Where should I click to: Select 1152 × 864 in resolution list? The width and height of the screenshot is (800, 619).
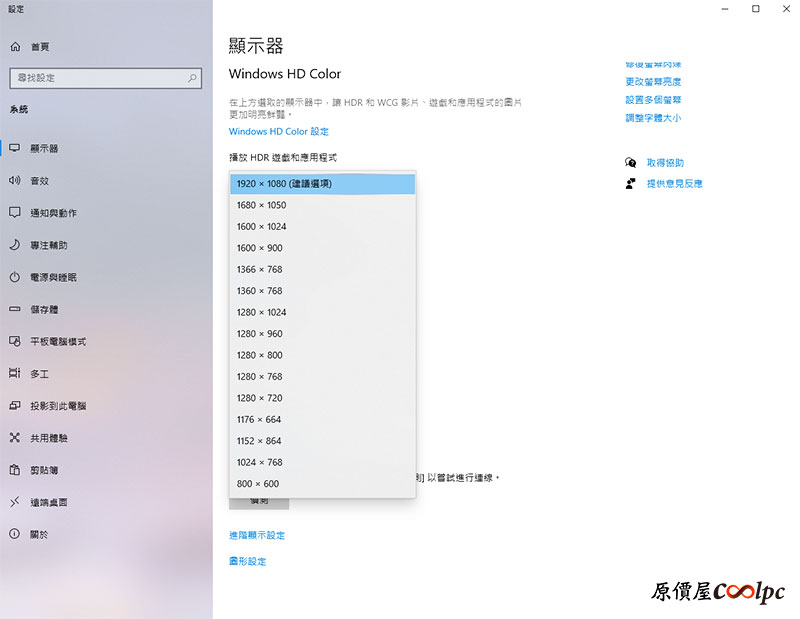322,441
